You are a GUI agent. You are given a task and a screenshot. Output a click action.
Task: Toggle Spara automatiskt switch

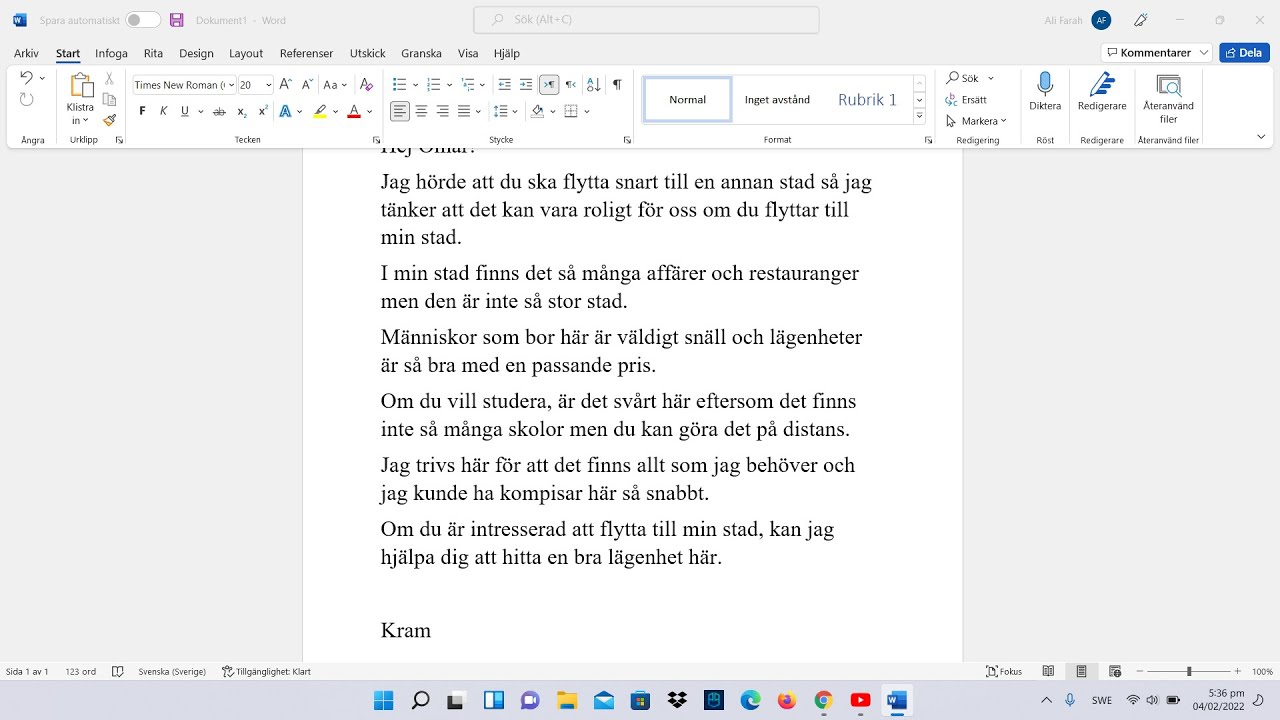coord(143,20)
